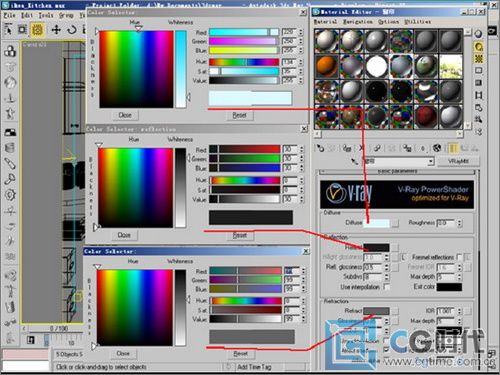
Task: Select the orange material sample sphere
Action: coord(326,66)
